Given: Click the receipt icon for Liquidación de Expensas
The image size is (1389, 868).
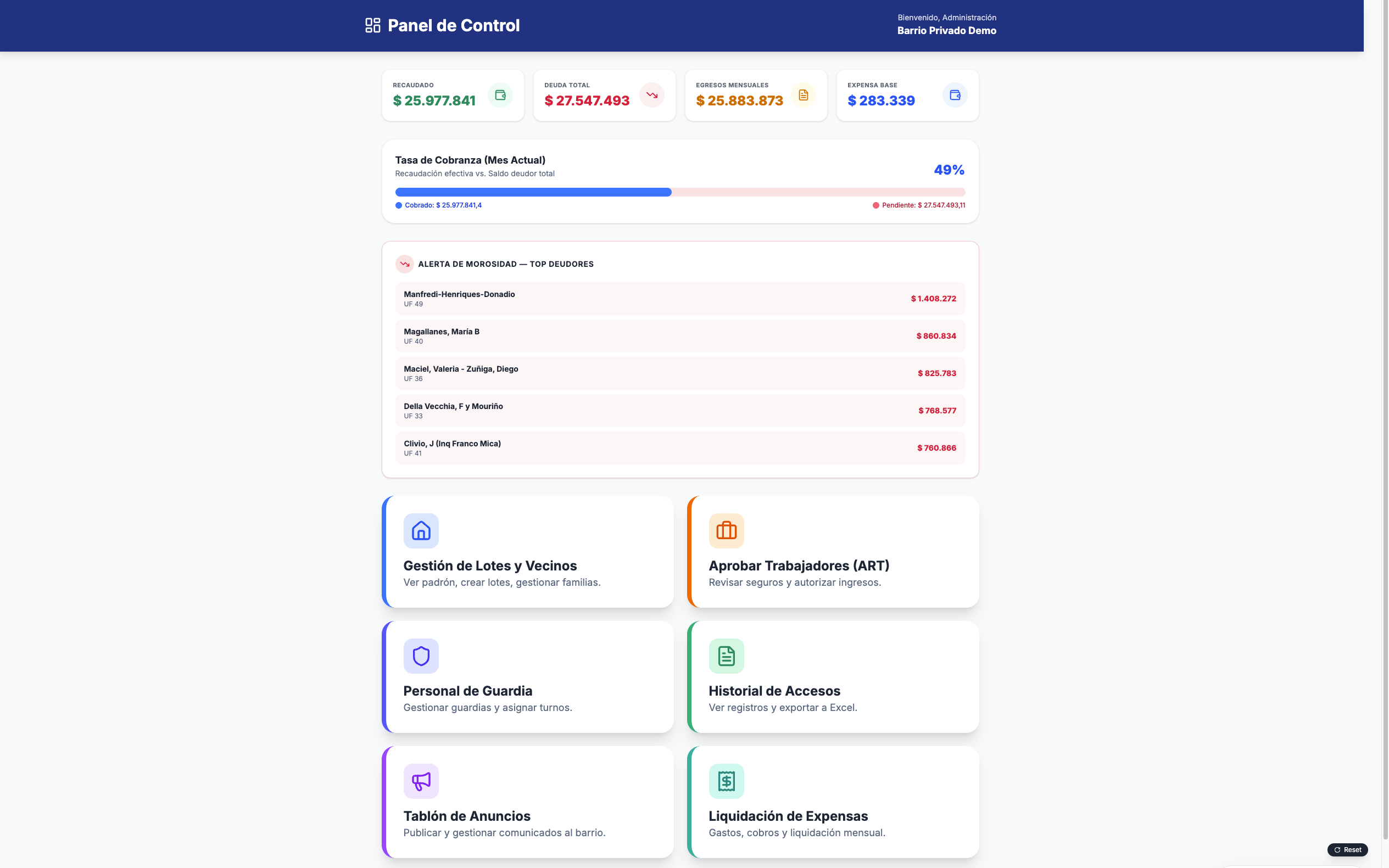Looking at the screenshot, I should click(x=727, y=781).
